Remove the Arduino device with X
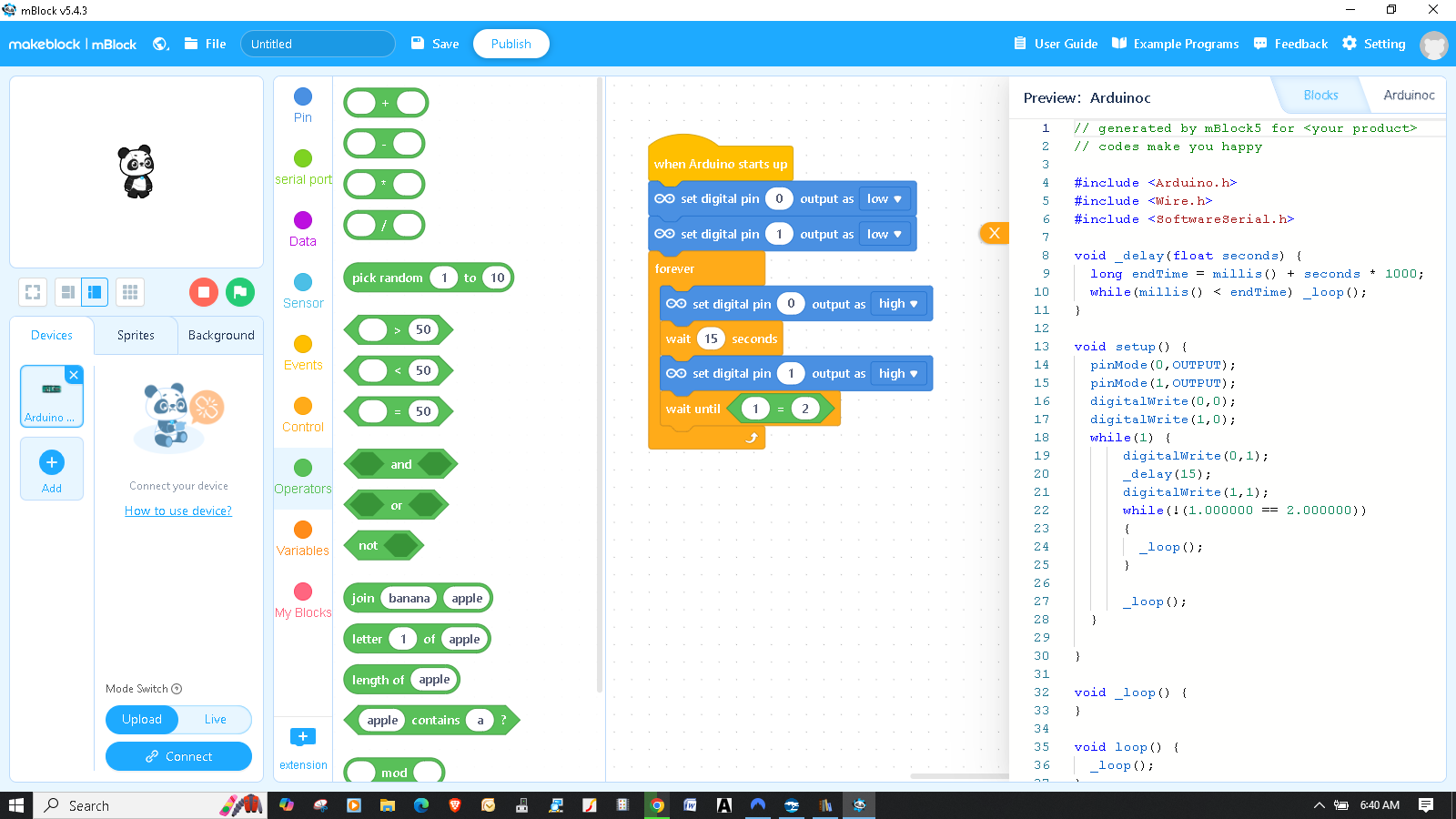Viewport: 1456px width, 819px height. 75,375
